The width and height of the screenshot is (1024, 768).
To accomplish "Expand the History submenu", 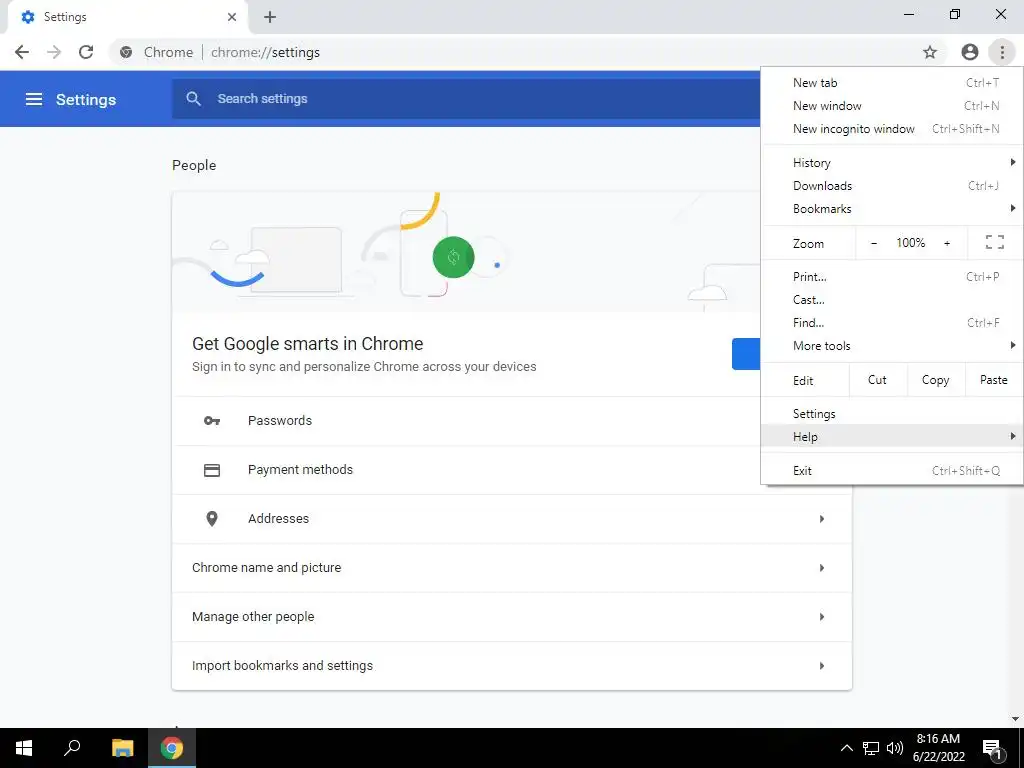I will pyautogui.click(x=892, y=163).
